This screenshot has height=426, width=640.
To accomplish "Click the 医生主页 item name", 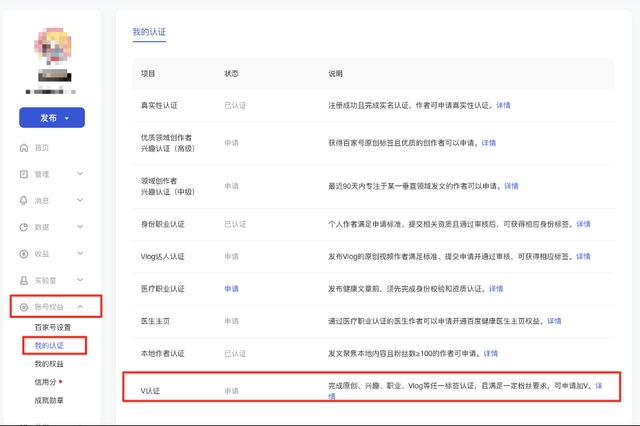I will point(155,321).
